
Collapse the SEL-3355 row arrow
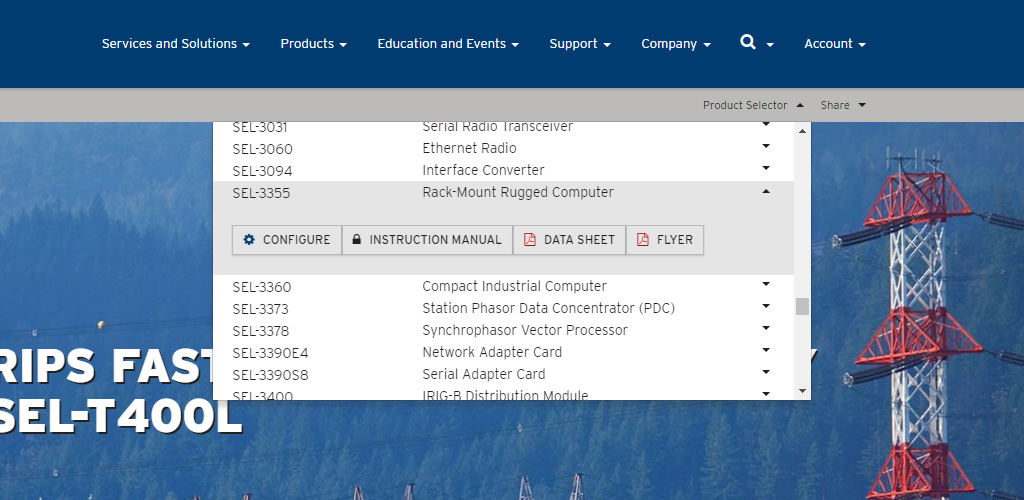(766, 191)
